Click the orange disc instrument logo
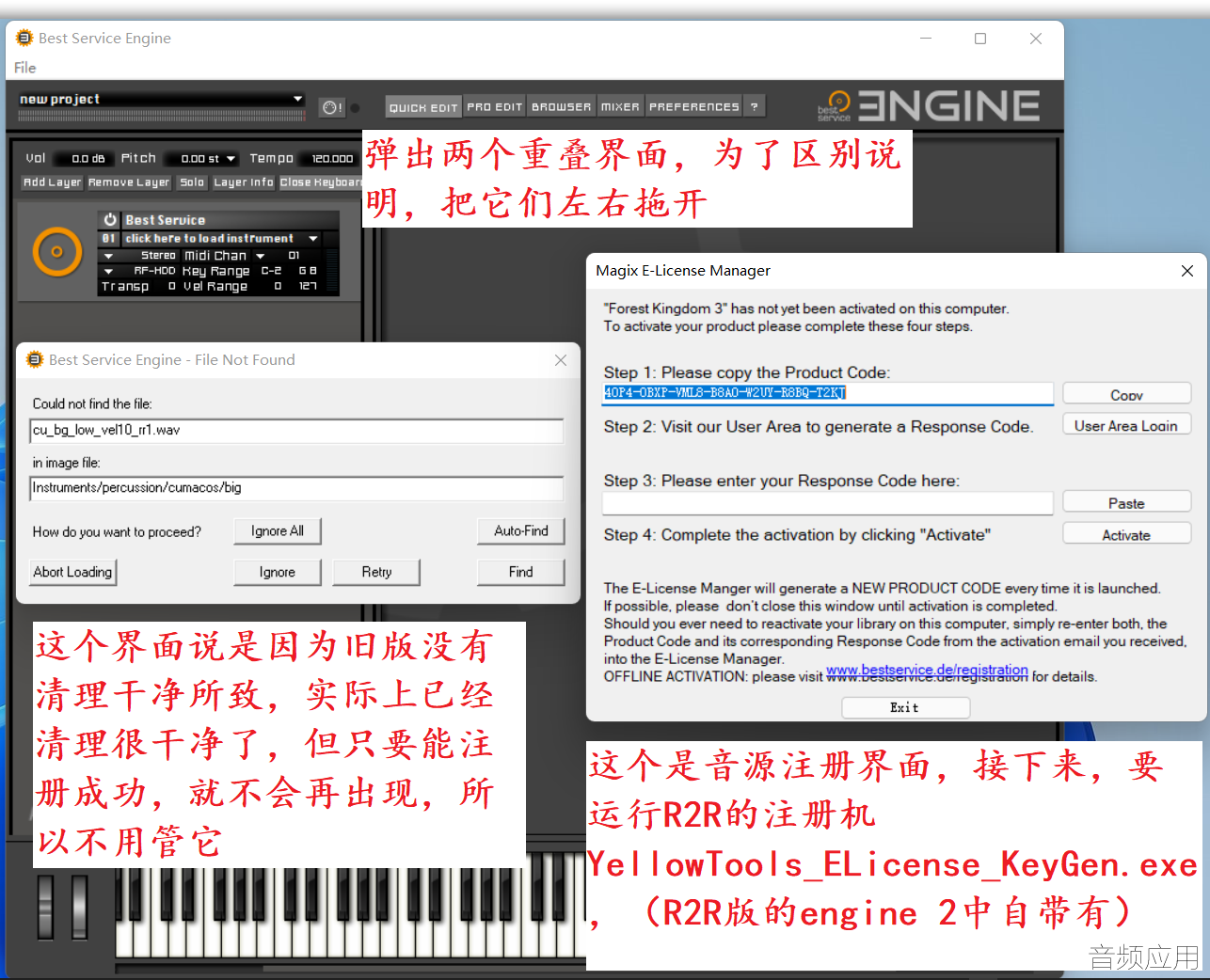The image size is (1210, 980). pos(57,251)
